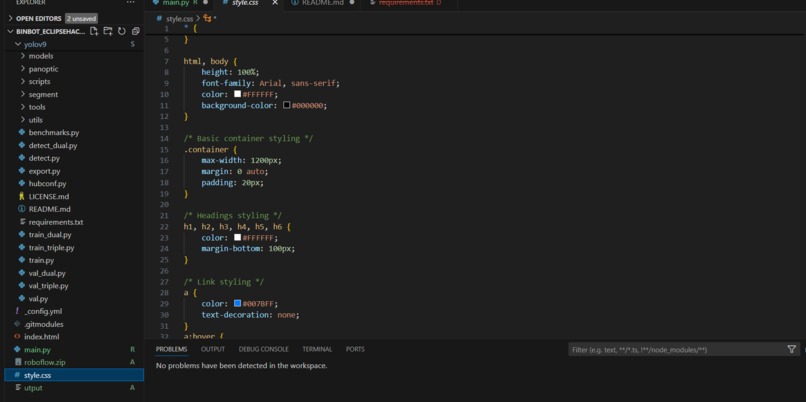Click the breadcrumb selector symbol icon

click(x=208, y=19)
